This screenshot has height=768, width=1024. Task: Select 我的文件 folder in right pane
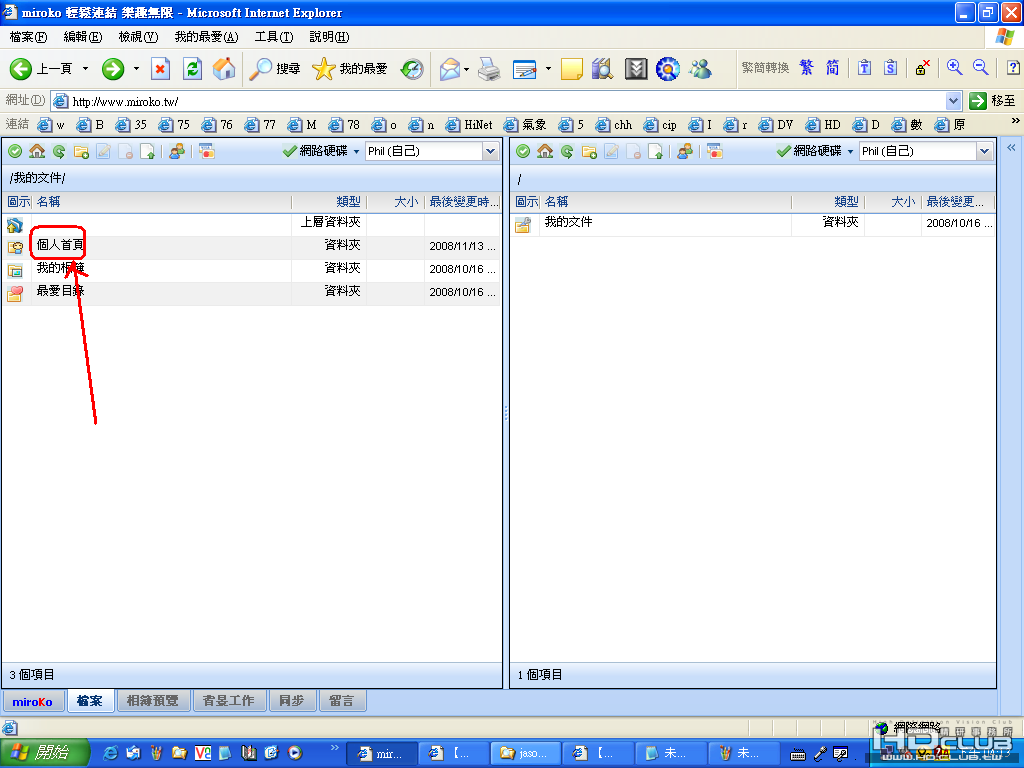pyautogui.click(x=752, y=223)
